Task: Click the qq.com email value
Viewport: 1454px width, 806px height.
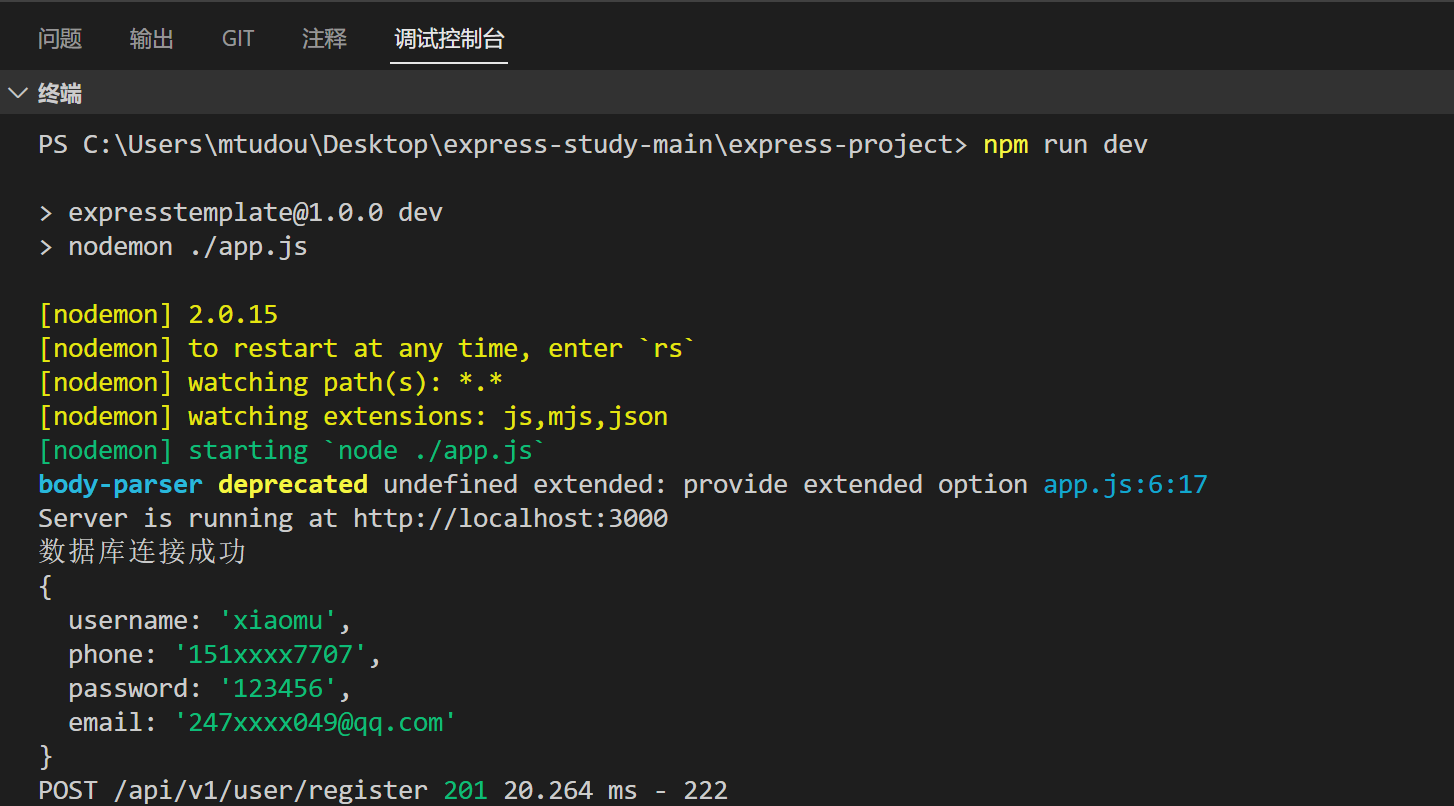Action: 315,723
